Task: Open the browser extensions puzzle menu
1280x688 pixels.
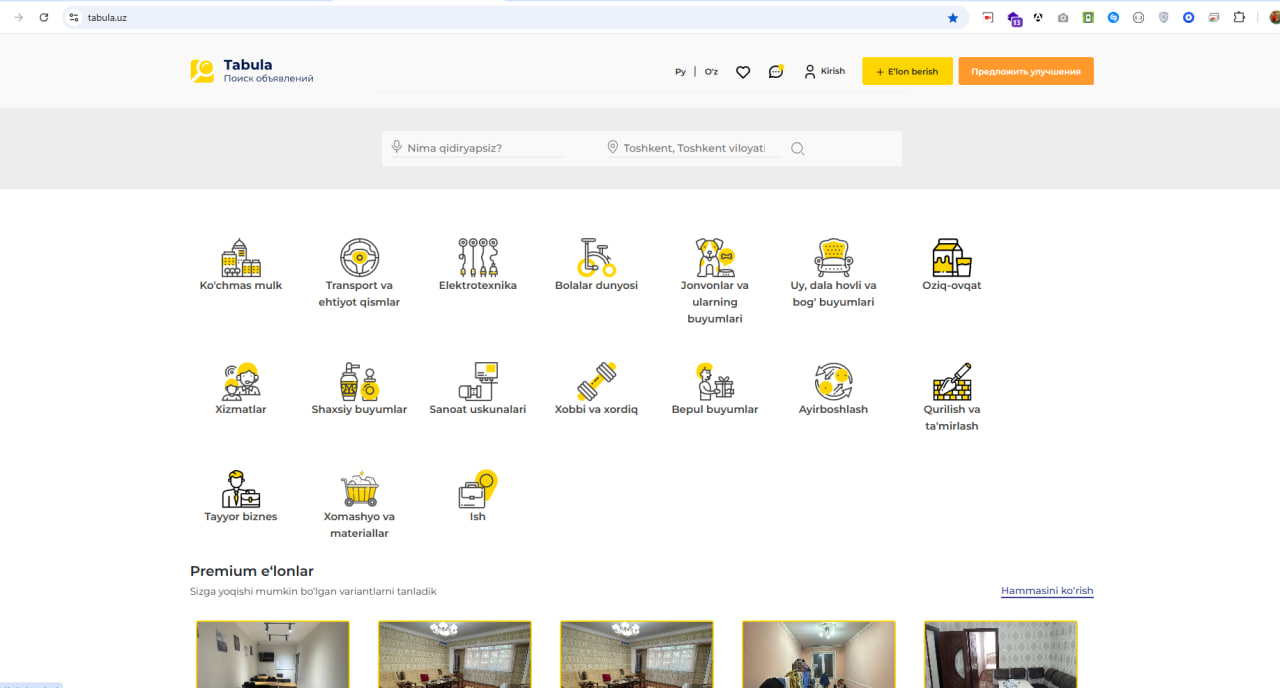Action: click(x=1239, y=18)
